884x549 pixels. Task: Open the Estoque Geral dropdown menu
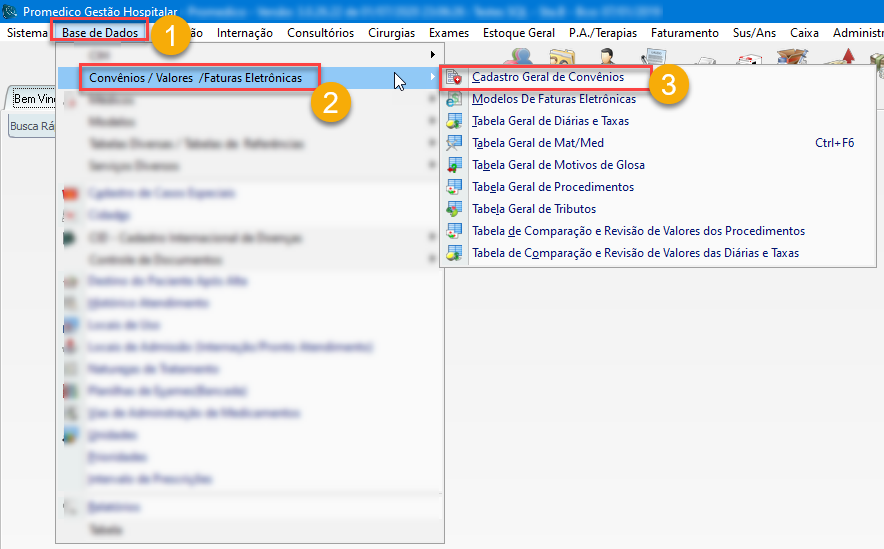click(x=518, y=33)
